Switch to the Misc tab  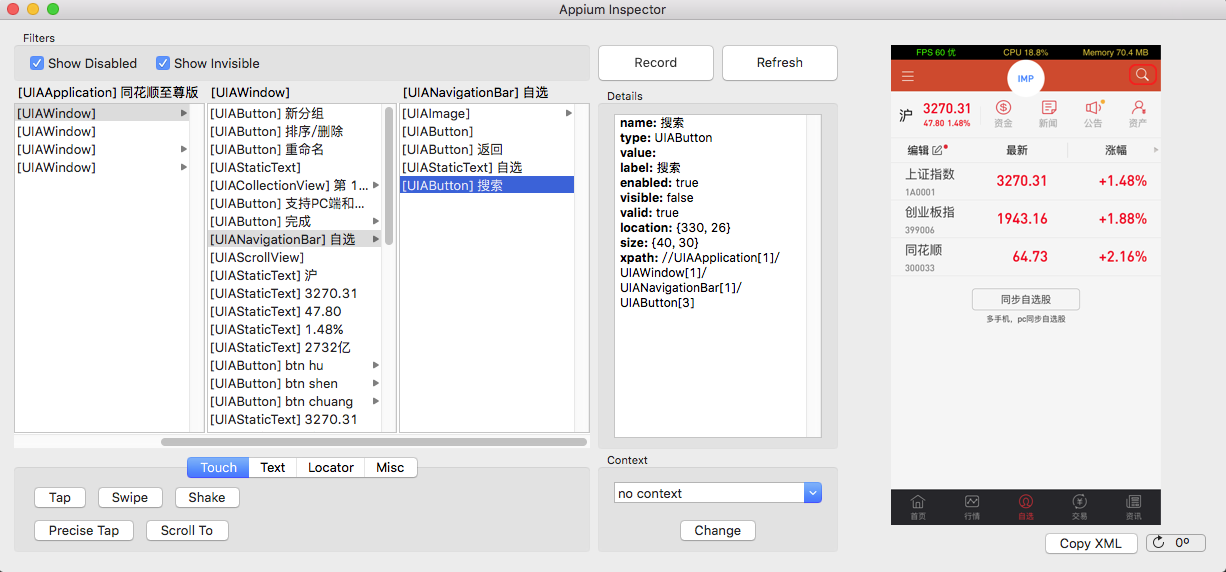[x=391, y=467]
